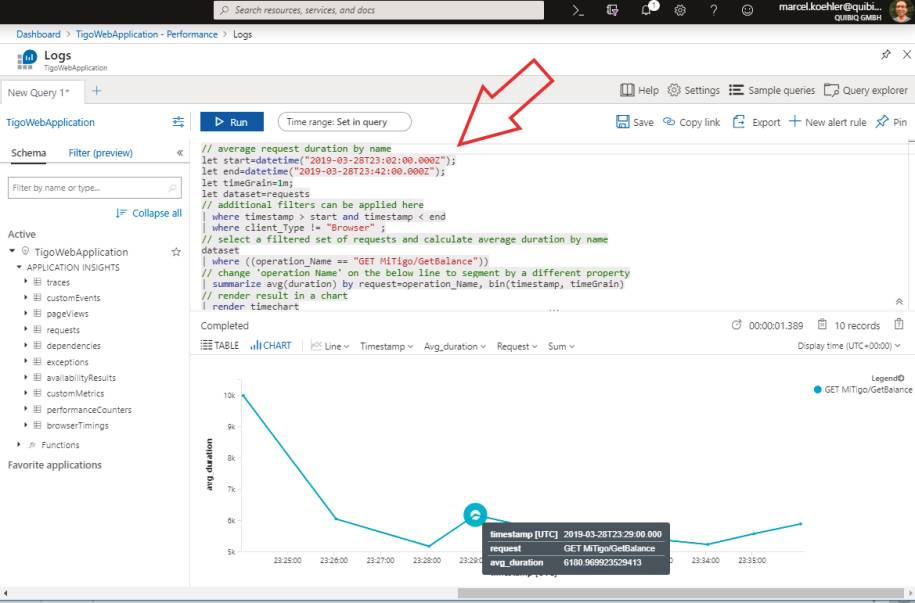Switch to the CHART view
The image size is (915, 603).
click(x=271, y=346)
